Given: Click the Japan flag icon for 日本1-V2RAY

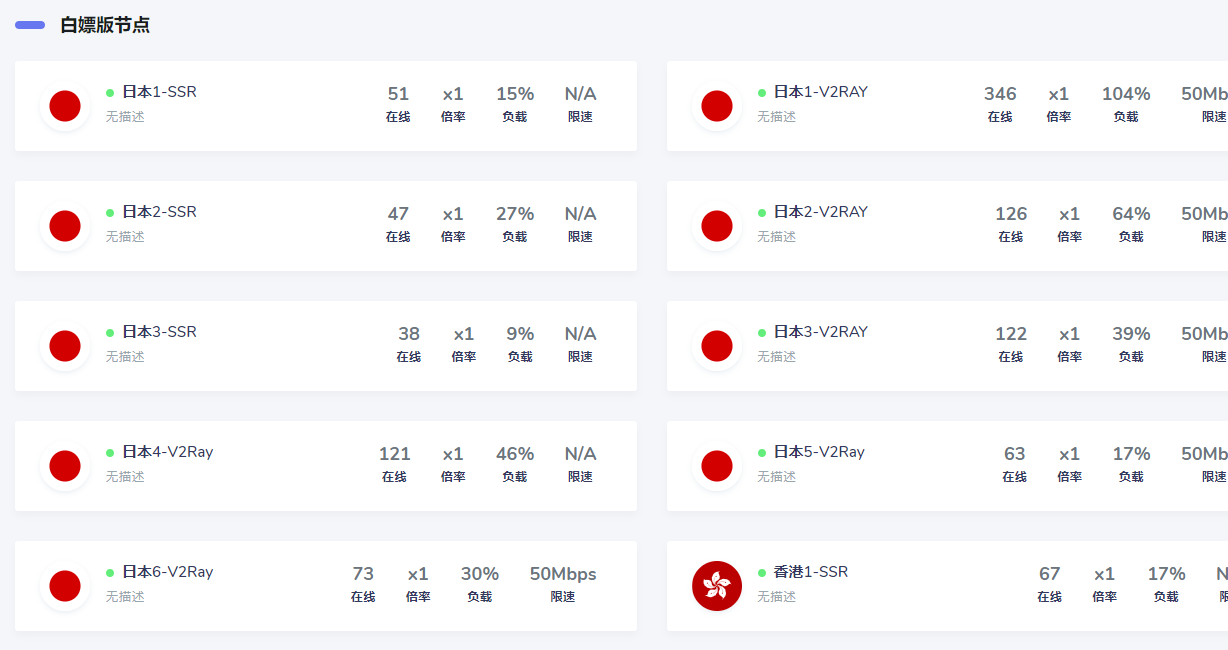Looking at the screenshot, I should [x=717, y=106].
